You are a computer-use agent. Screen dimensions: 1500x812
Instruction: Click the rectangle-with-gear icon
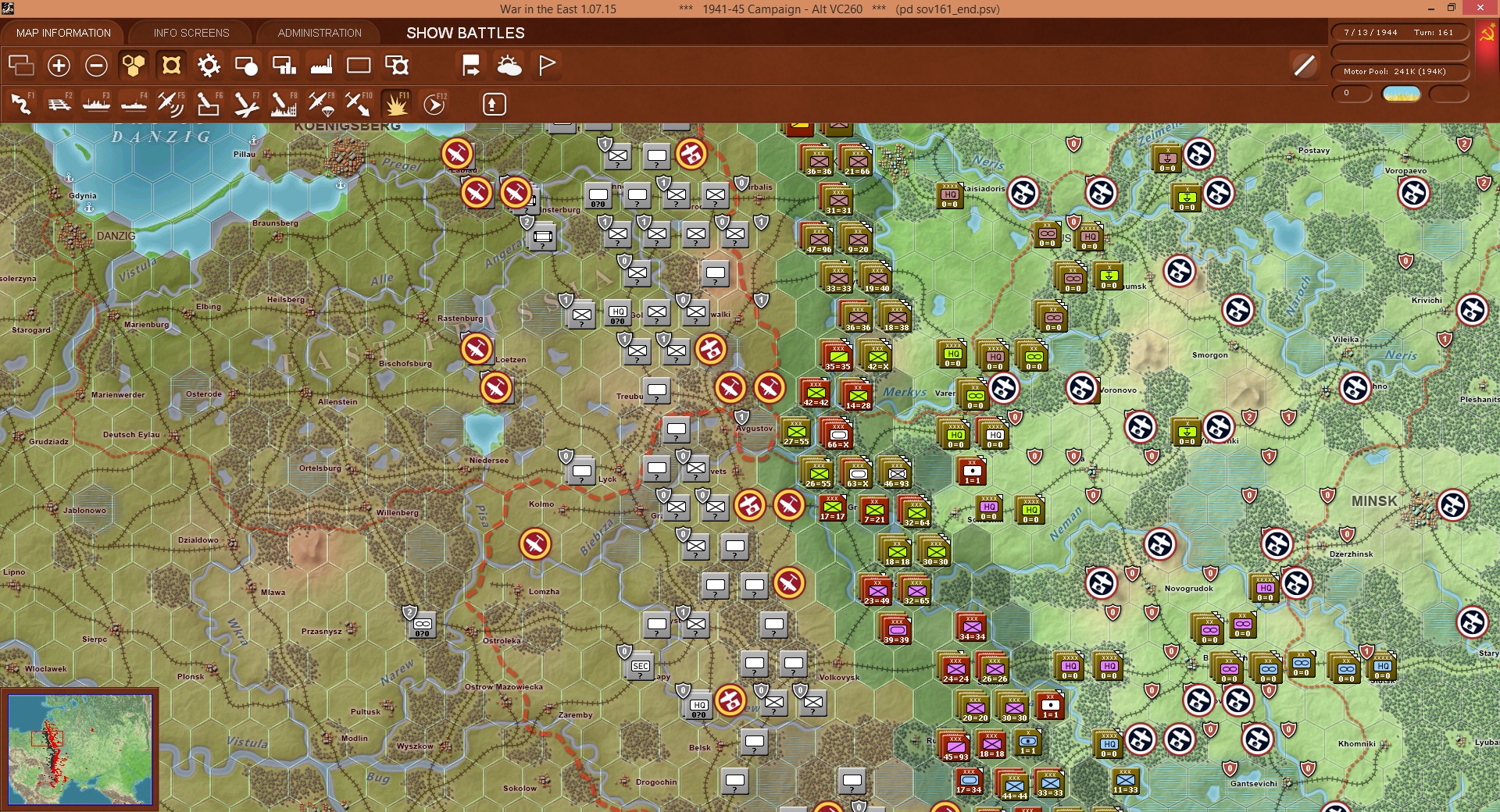click(x=397, y=66)
